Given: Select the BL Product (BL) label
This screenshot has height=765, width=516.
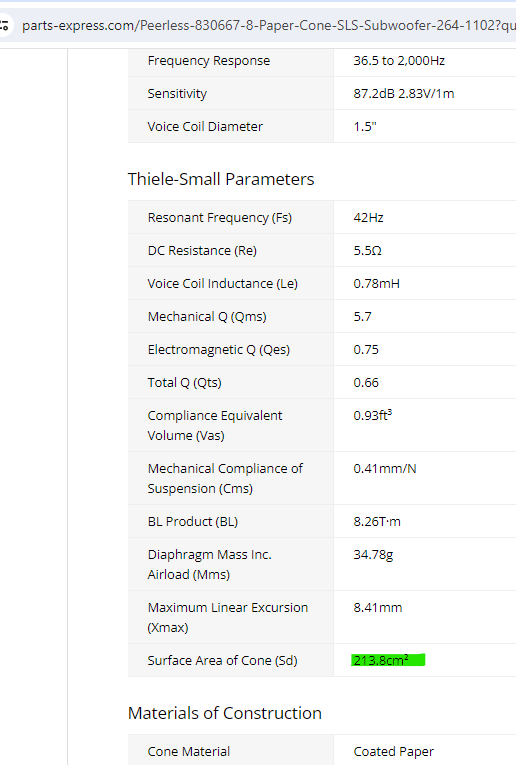Looking at the screenshot, I should pyautogui.click(x=193, y=522).
